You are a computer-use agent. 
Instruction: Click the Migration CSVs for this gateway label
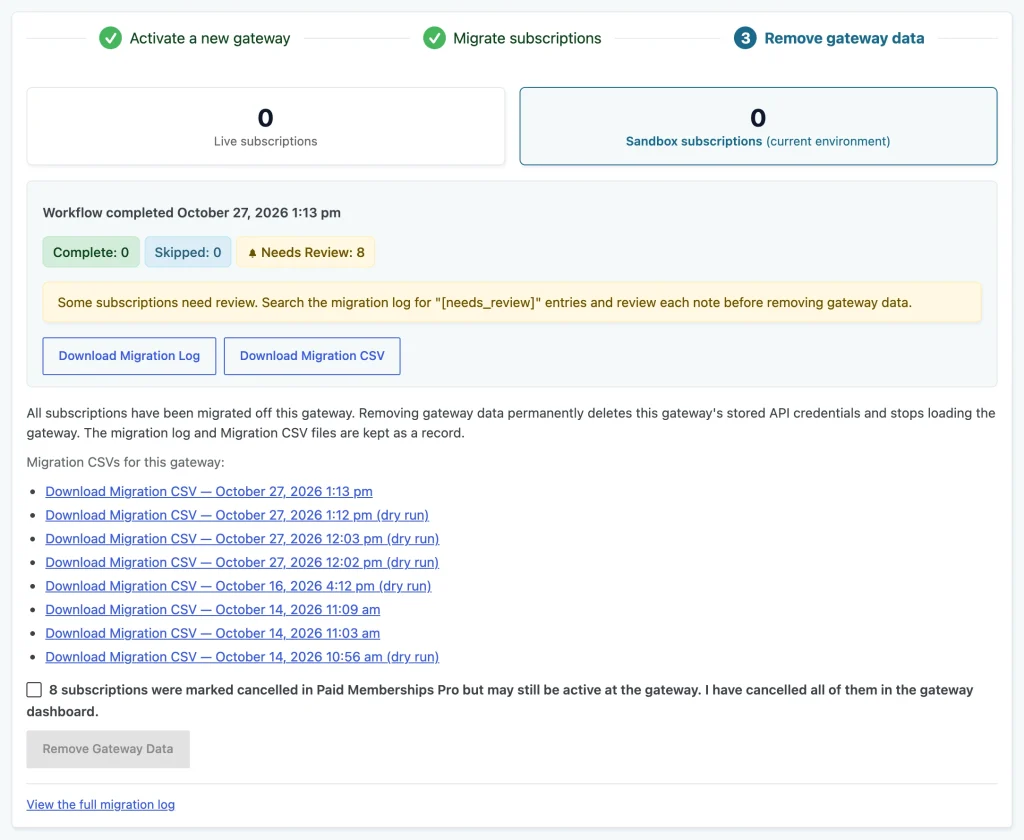pyautogui.click(x=125, y=462)
